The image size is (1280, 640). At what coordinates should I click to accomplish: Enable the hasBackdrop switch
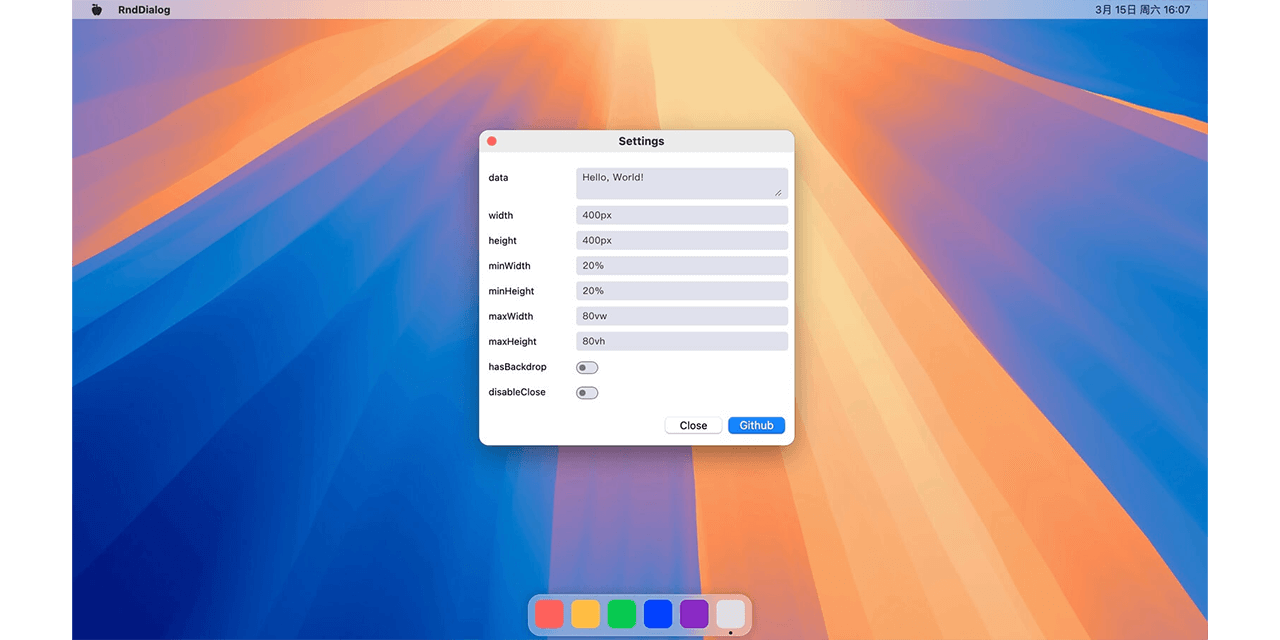587,368
